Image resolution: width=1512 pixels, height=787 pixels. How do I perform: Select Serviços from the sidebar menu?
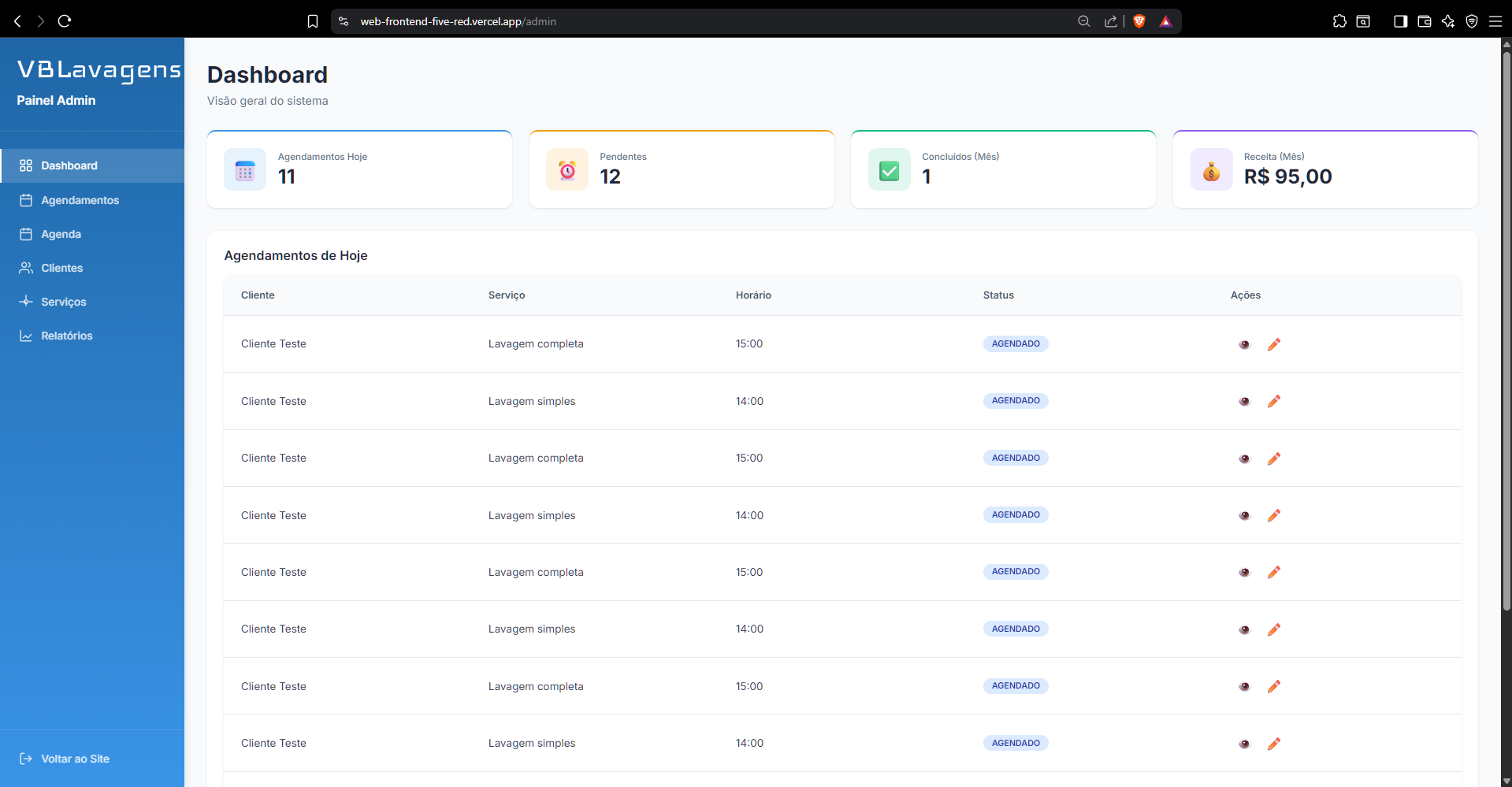coord(63,302)
